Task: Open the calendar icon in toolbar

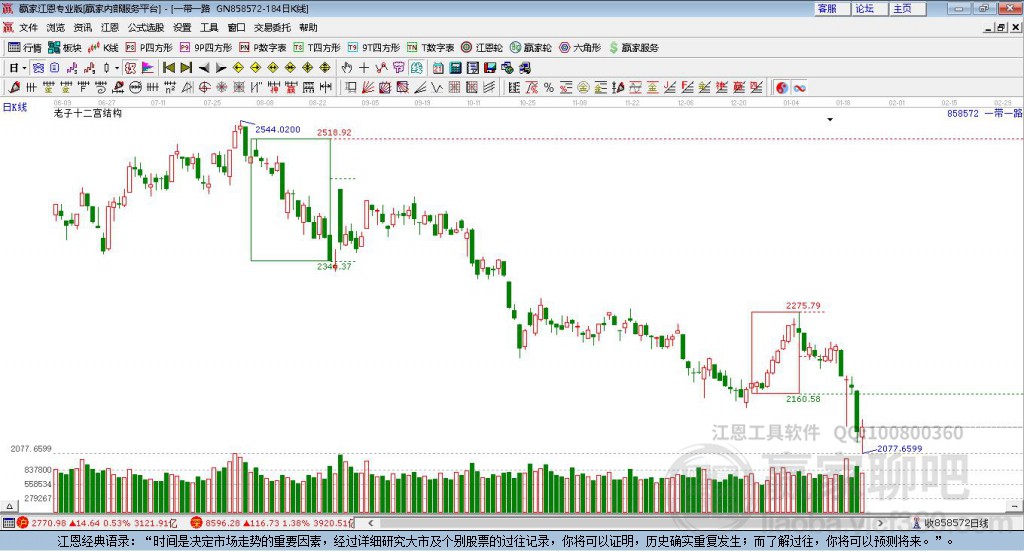Action: (x=438, y=68)
